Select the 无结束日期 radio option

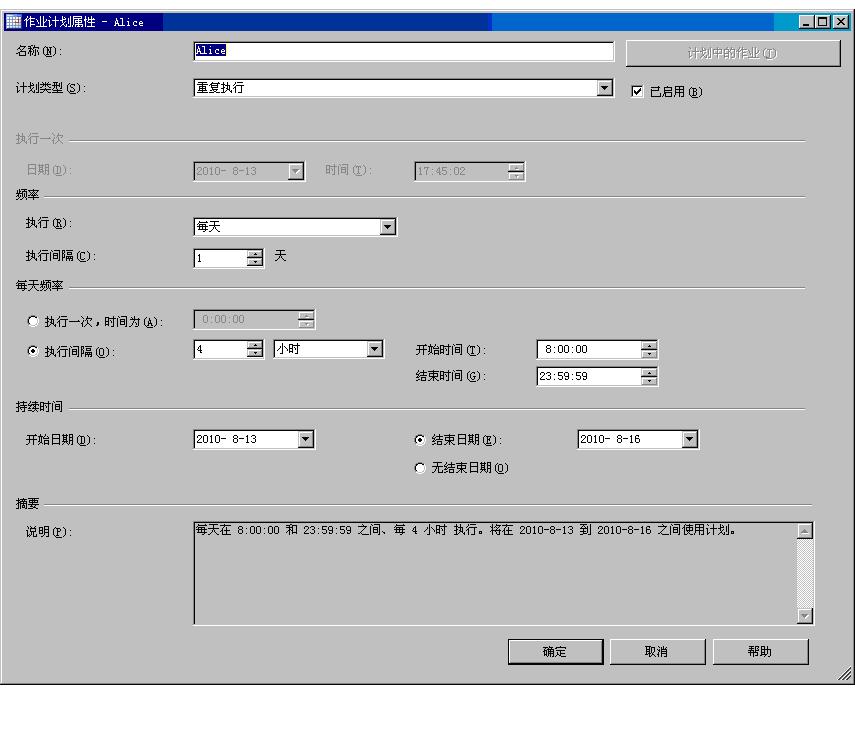pyautogui.click(x=420, y=467)
